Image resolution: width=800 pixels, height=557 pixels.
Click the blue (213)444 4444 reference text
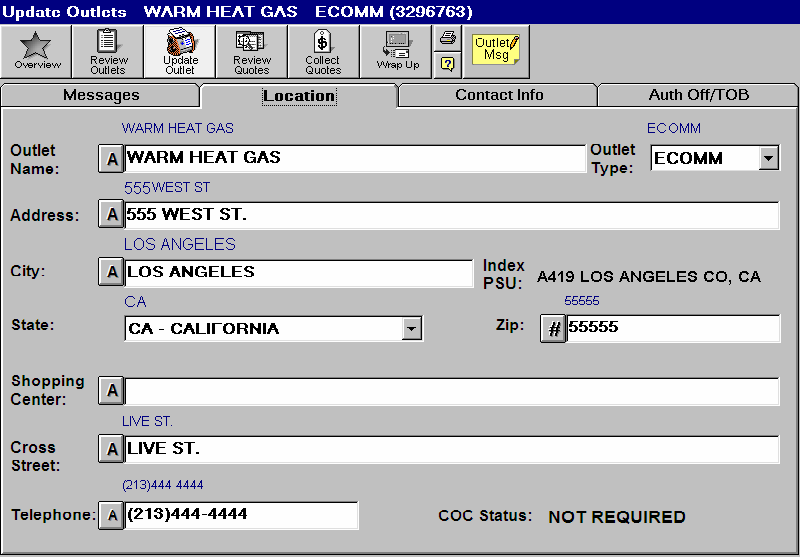[x=163, y=485]
